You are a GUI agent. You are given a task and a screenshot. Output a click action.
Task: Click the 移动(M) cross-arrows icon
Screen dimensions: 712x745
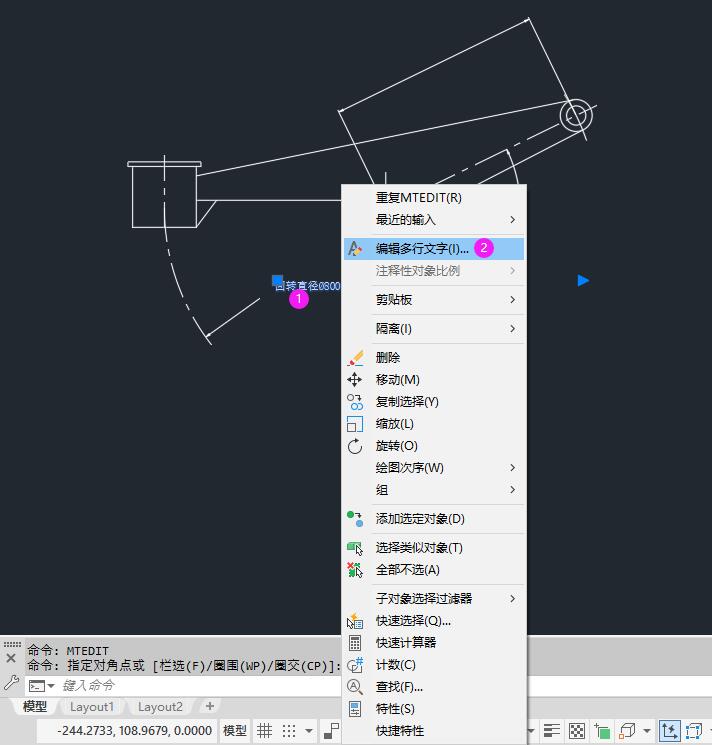click(355, 380)
